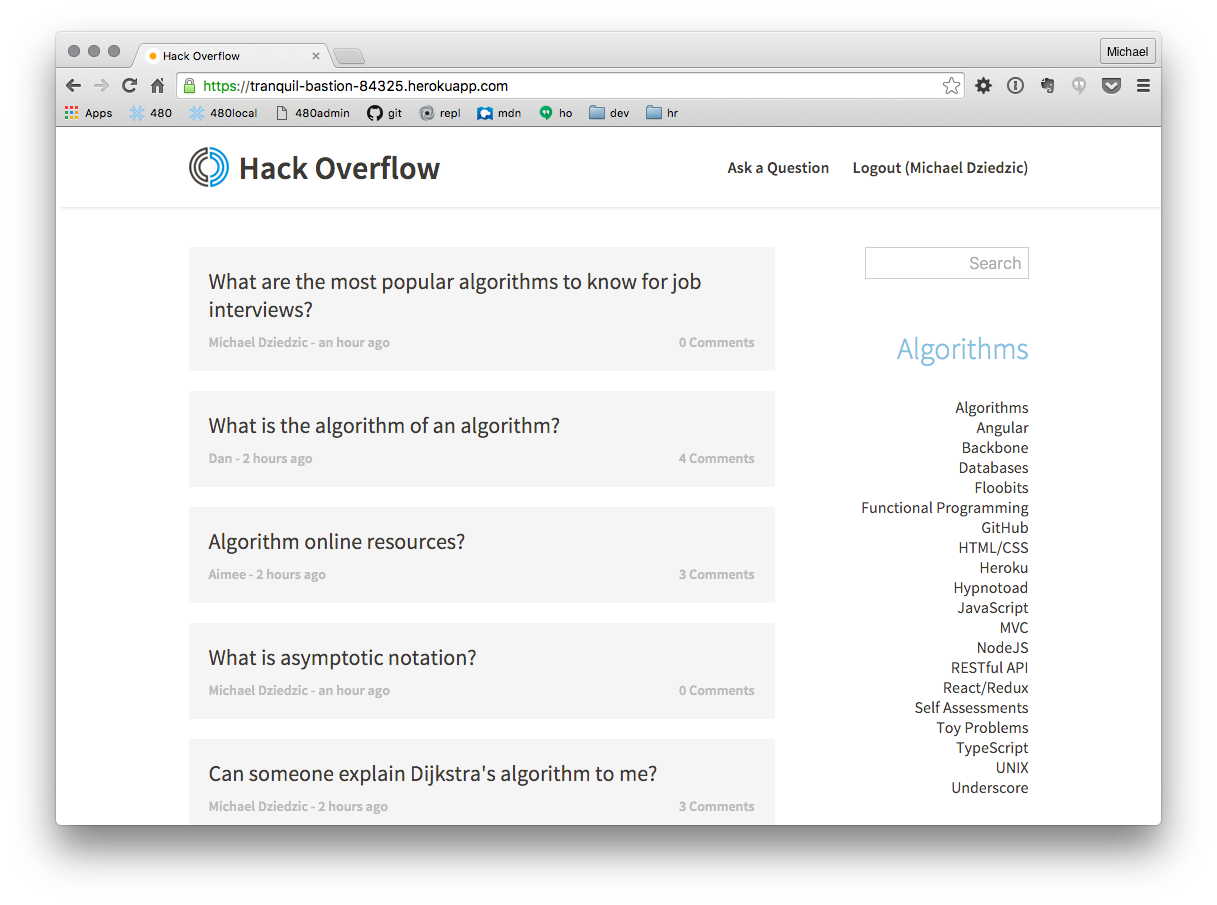Open the Evernote Web Clipper extension
The height and width of the screenshot is (905, 1217).
pos(1047,86)
